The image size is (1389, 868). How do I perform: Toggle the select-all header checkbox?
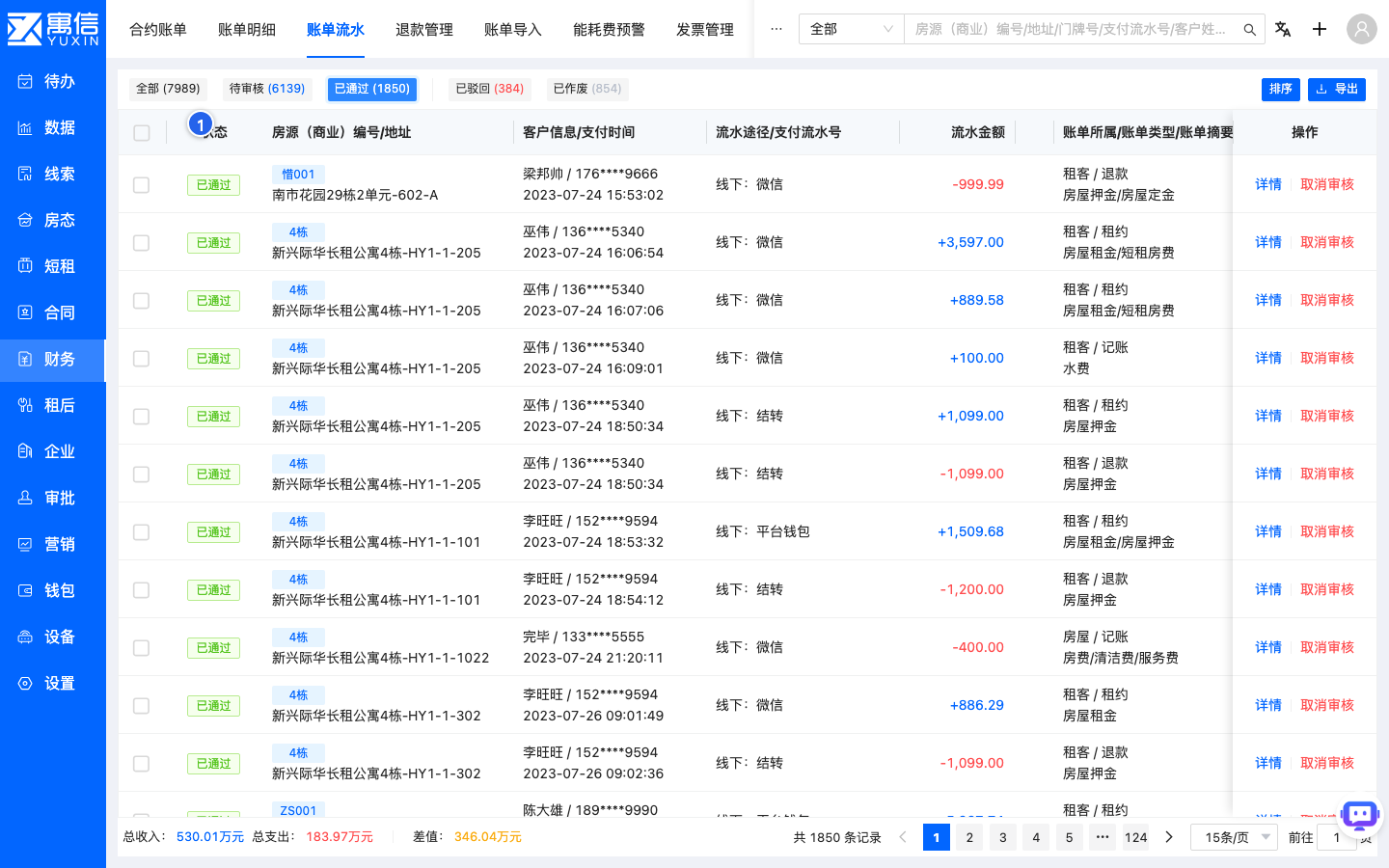click(x=142, y=132)
